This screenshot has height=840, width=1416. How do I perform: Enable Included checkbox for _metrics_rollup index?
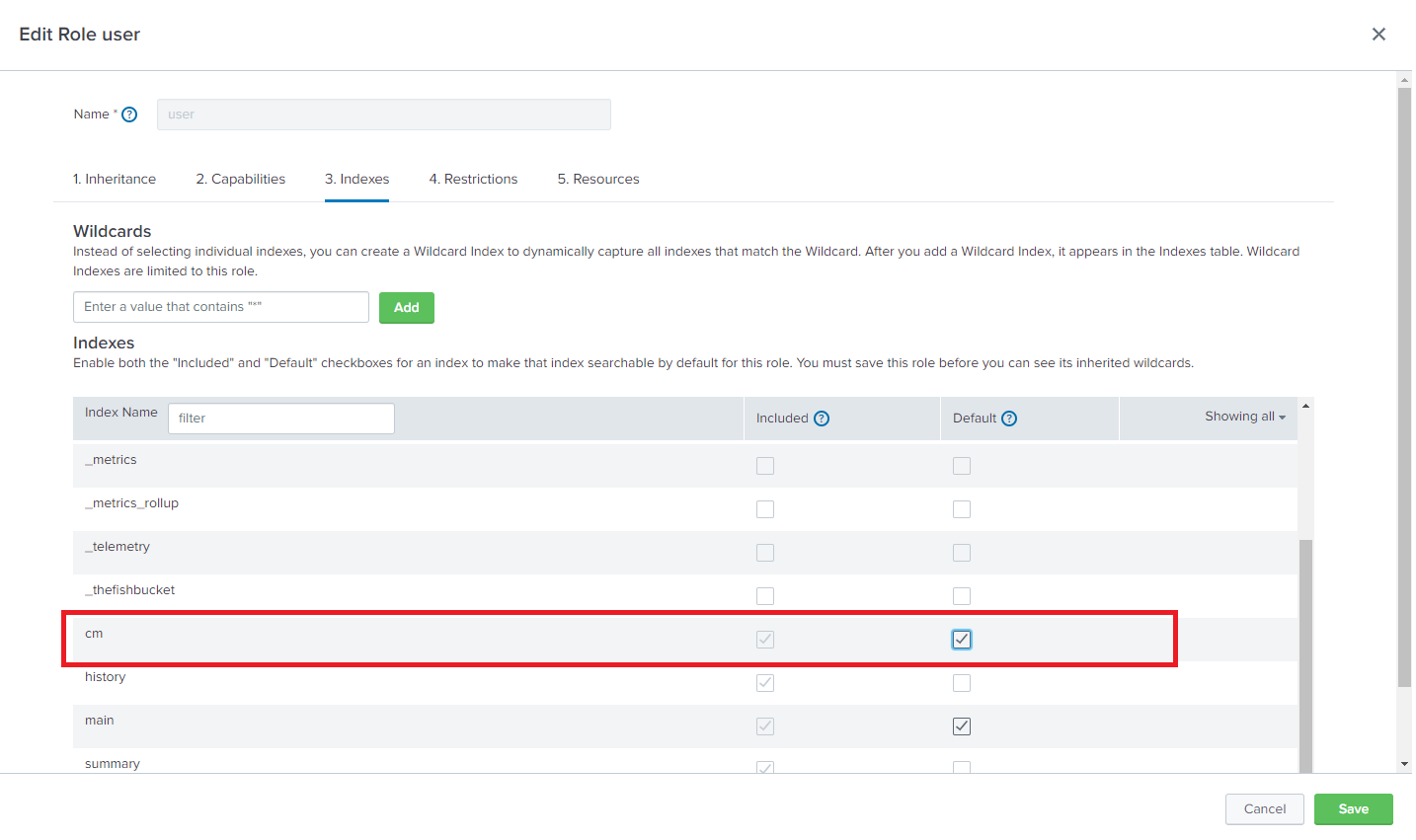764,508
